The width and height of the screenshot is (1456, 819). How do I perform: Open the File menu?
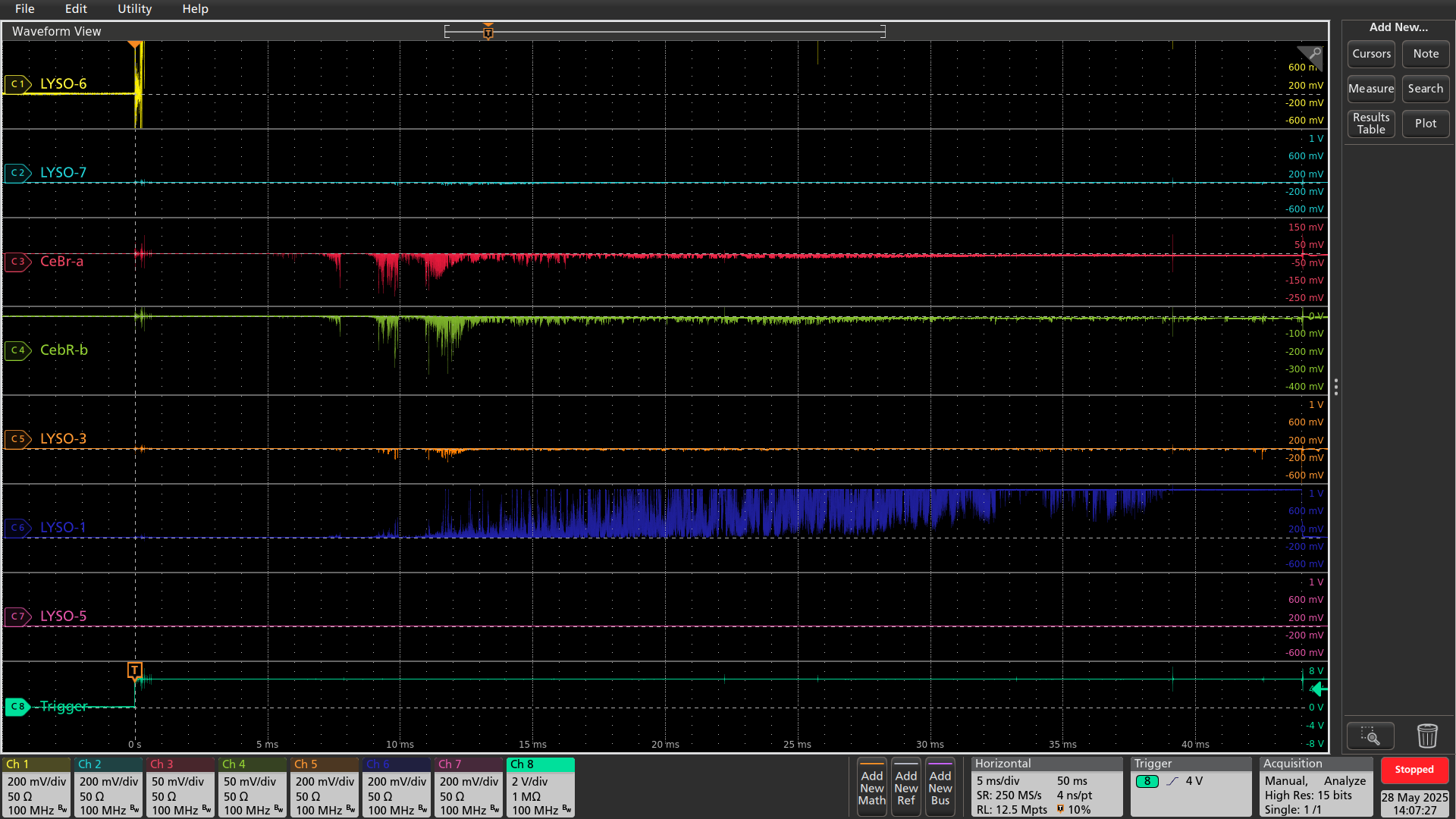tap(24, 9)
